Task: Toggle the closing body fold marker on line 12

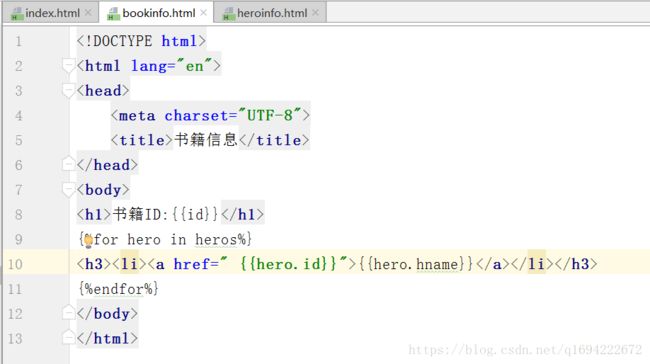Action: point(68,313)
